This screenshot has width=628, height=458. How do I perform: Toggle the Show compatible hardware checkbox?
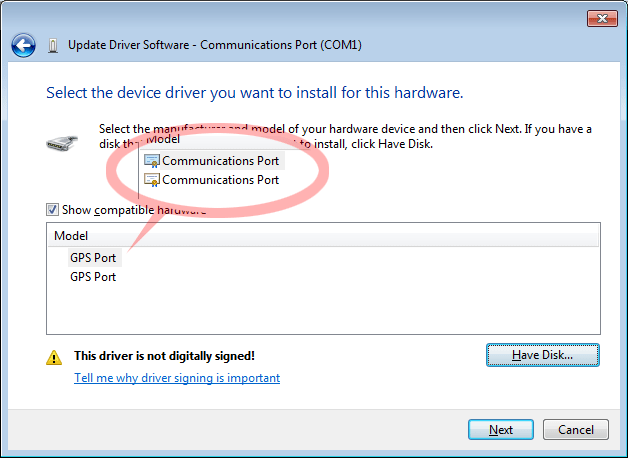[52, 210]
